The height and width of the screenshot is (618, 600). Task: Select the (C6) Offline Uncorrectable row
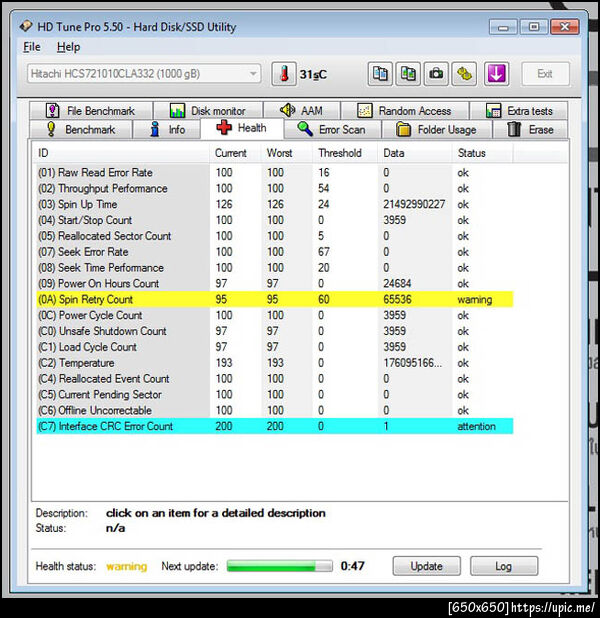tap(275, 410)
